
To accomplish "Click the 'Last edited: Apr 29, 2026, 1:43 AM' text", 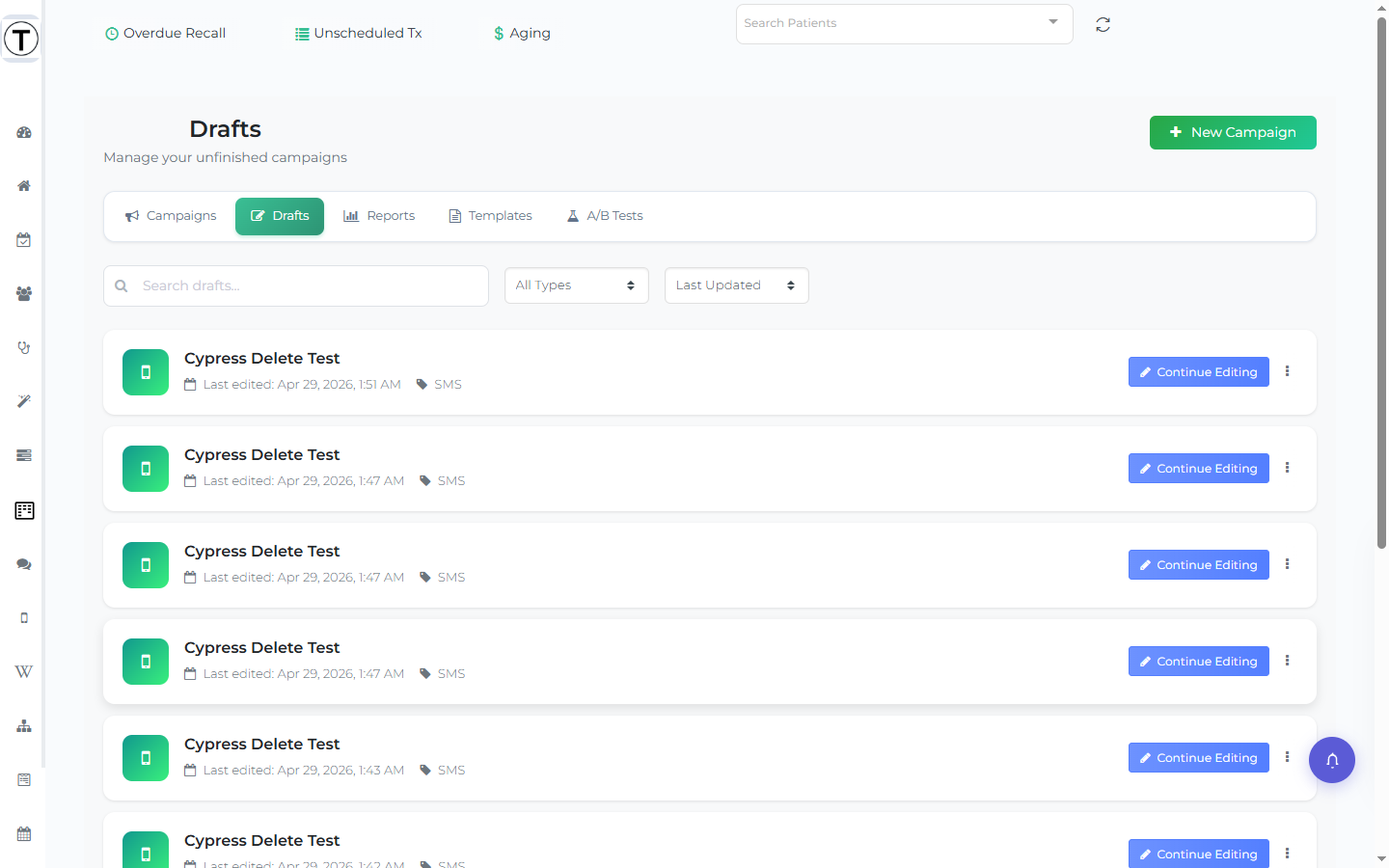I will pyautogui.click(x=304, y=771).
